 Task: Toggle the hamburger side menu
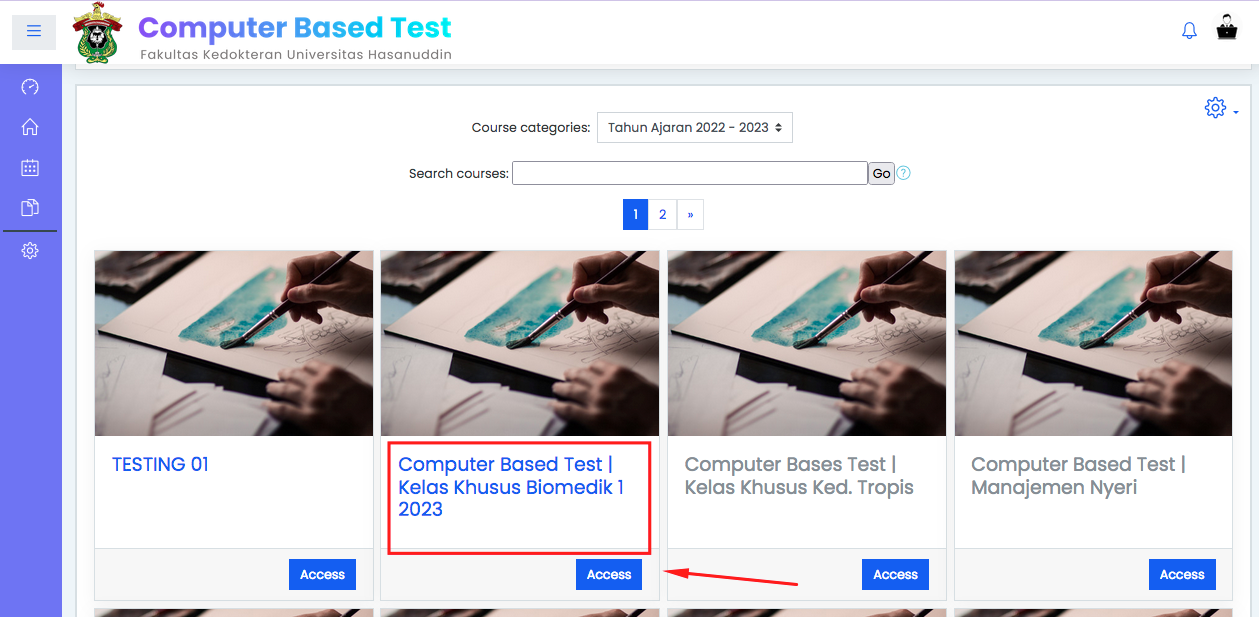[x=34, y=31]
